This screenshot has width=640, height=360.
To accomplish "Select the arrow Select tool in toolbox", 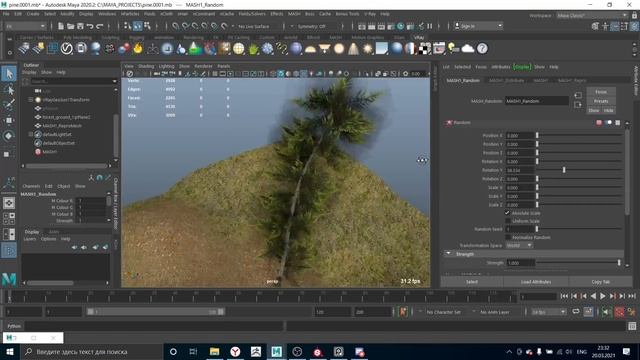I will pos(9,73).
